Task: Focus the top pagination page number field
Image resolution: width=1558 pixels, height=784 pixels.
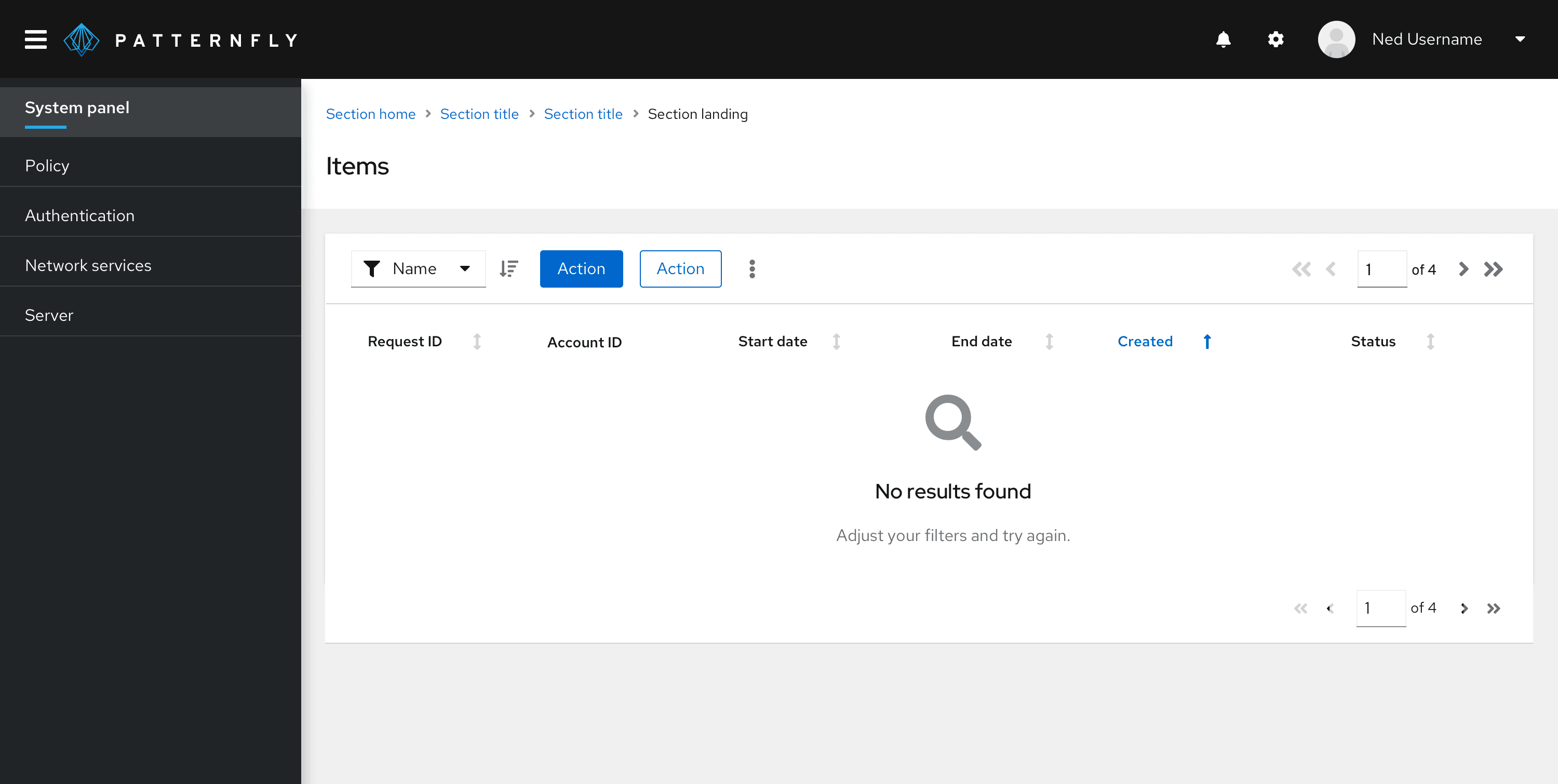Action: 1381,269
